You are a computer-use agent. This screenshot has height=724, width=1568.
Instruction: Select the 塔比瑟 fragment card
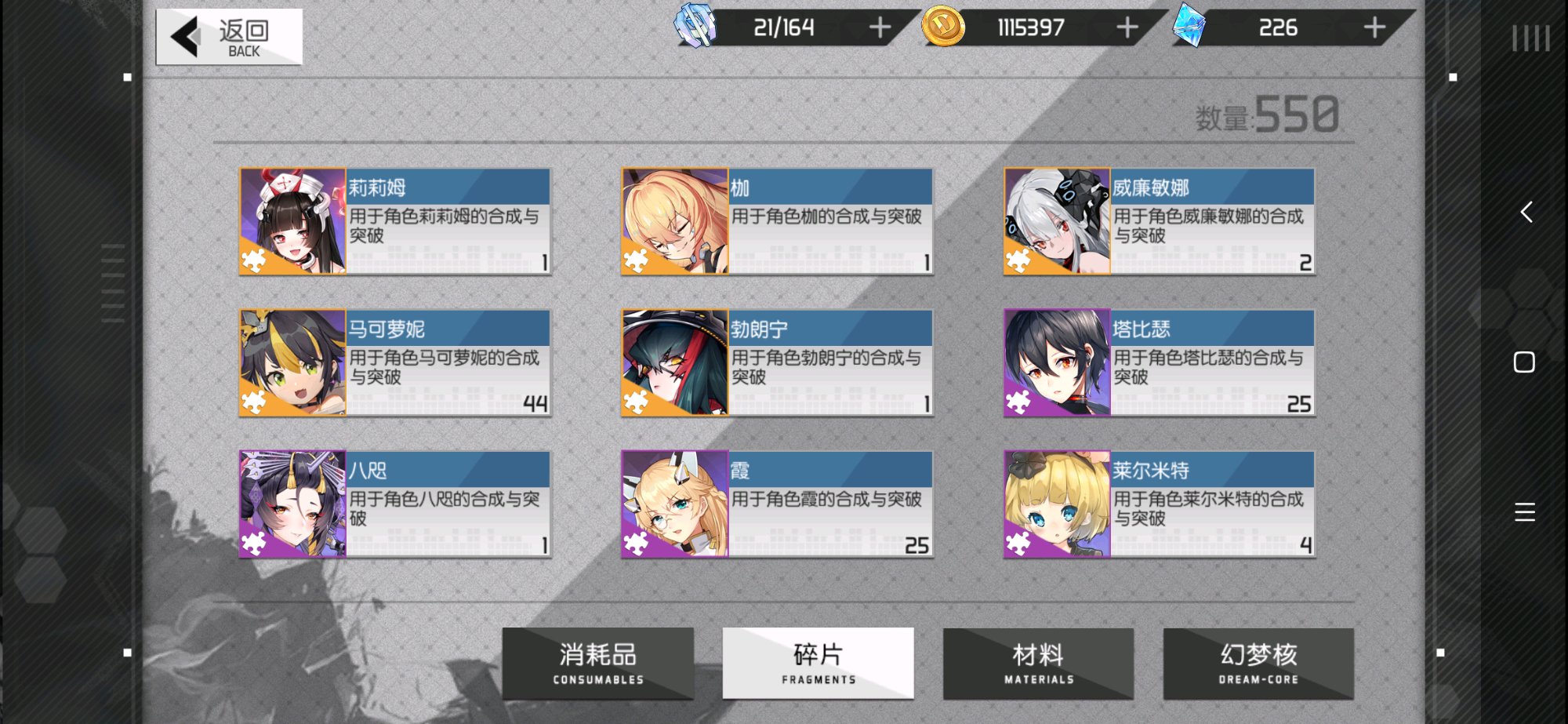pyautogui.click(x=1160, y=362)
